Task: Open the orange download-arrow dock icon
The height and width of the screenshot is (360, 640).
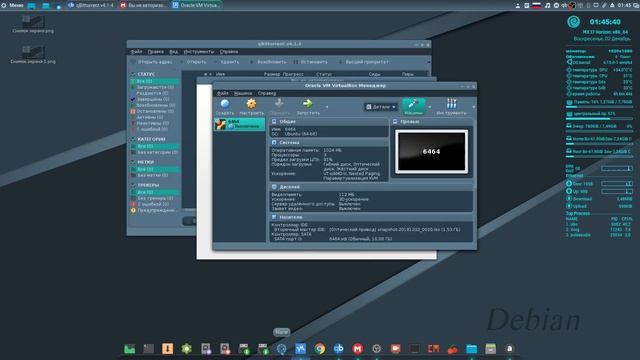Action: tap(167, 349)
